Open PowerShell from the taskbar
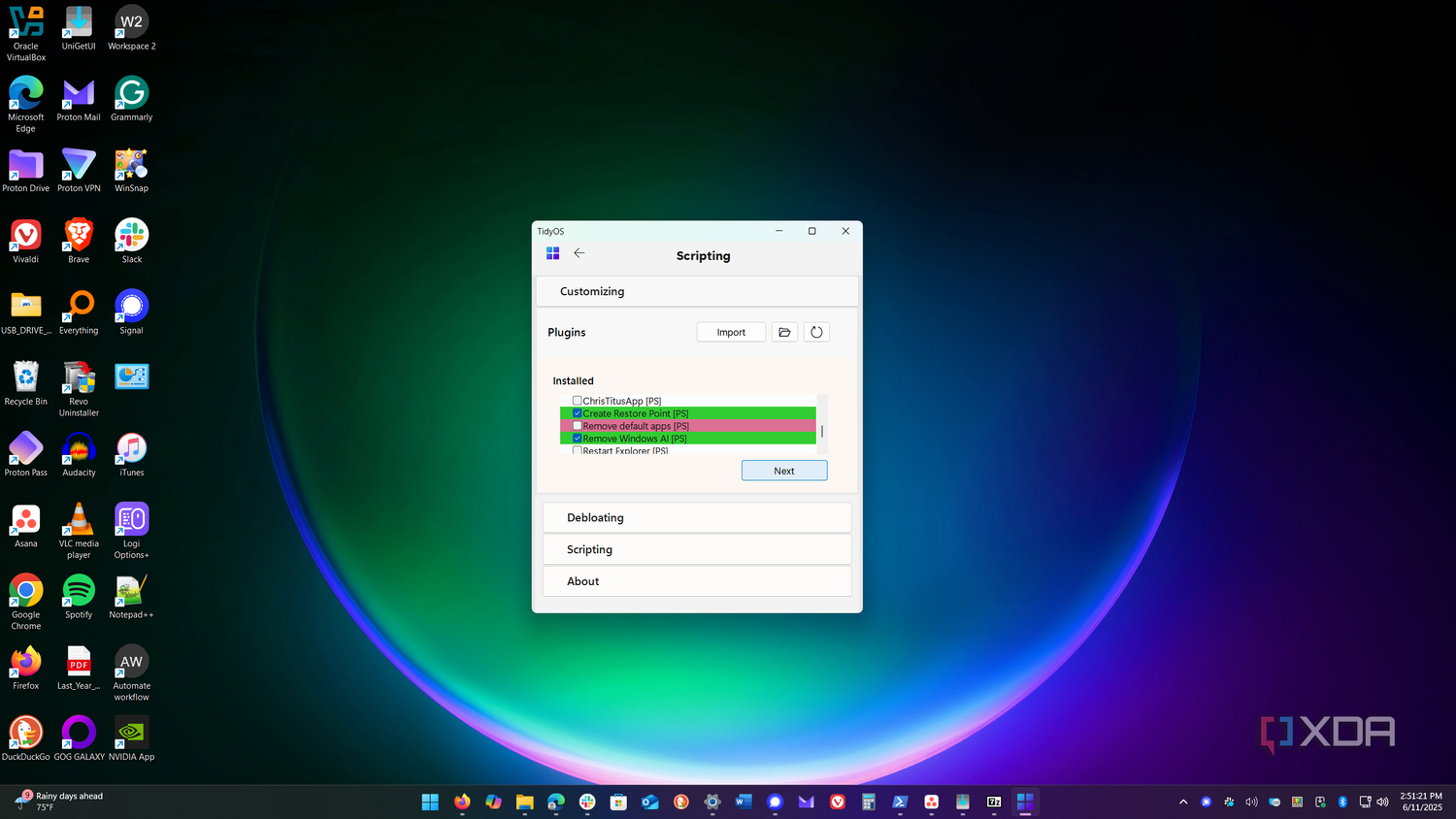The image size is (1456, 819). [900, 802]
